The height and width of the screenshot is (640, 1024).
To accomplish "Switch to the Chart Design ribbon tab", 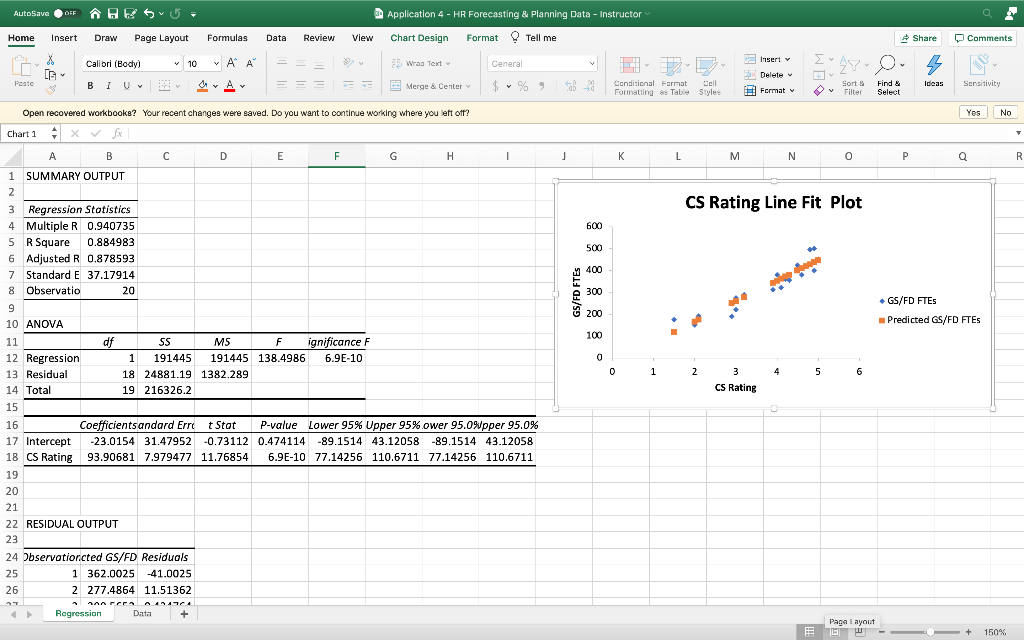I will pyautogui.click(x=419, y=38).
